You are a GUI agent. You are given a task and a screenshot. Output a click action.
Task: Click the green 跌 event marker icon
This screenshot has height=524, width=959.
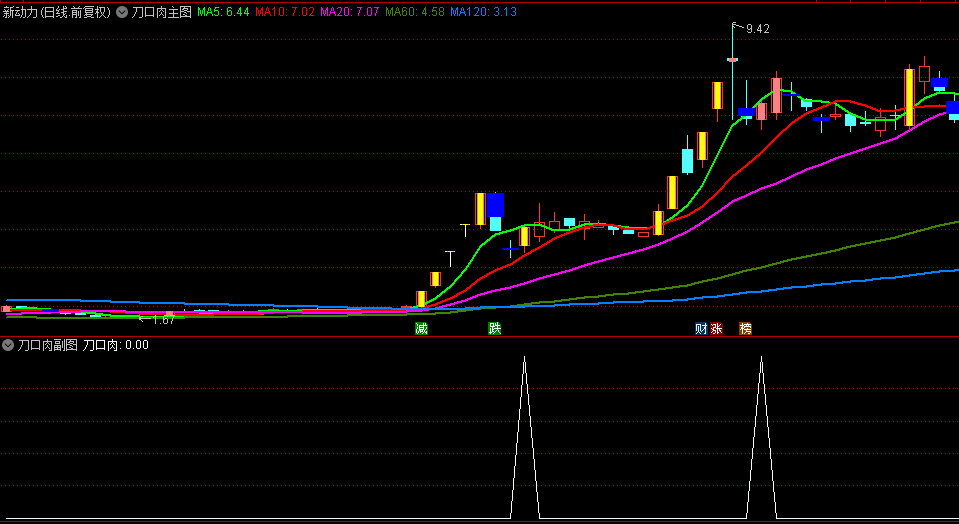pos(494,328)
